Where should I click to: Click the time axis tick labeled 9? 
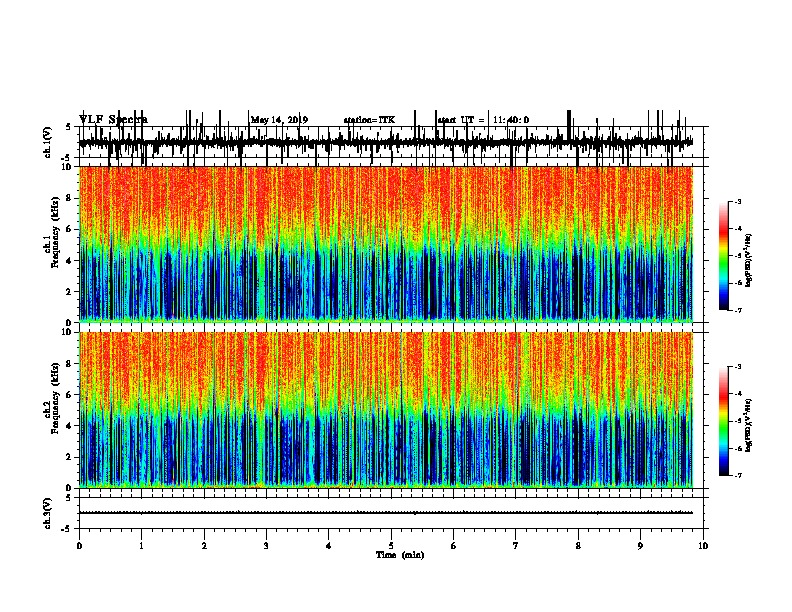tap(640, 546)
